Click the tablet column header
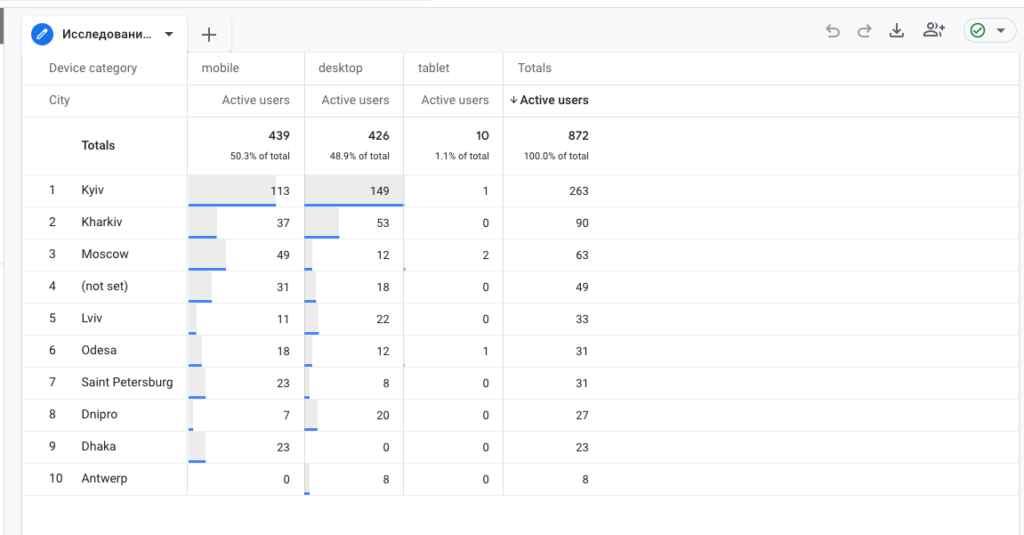Screen dimensions: 1024x535 coord(435,68)
